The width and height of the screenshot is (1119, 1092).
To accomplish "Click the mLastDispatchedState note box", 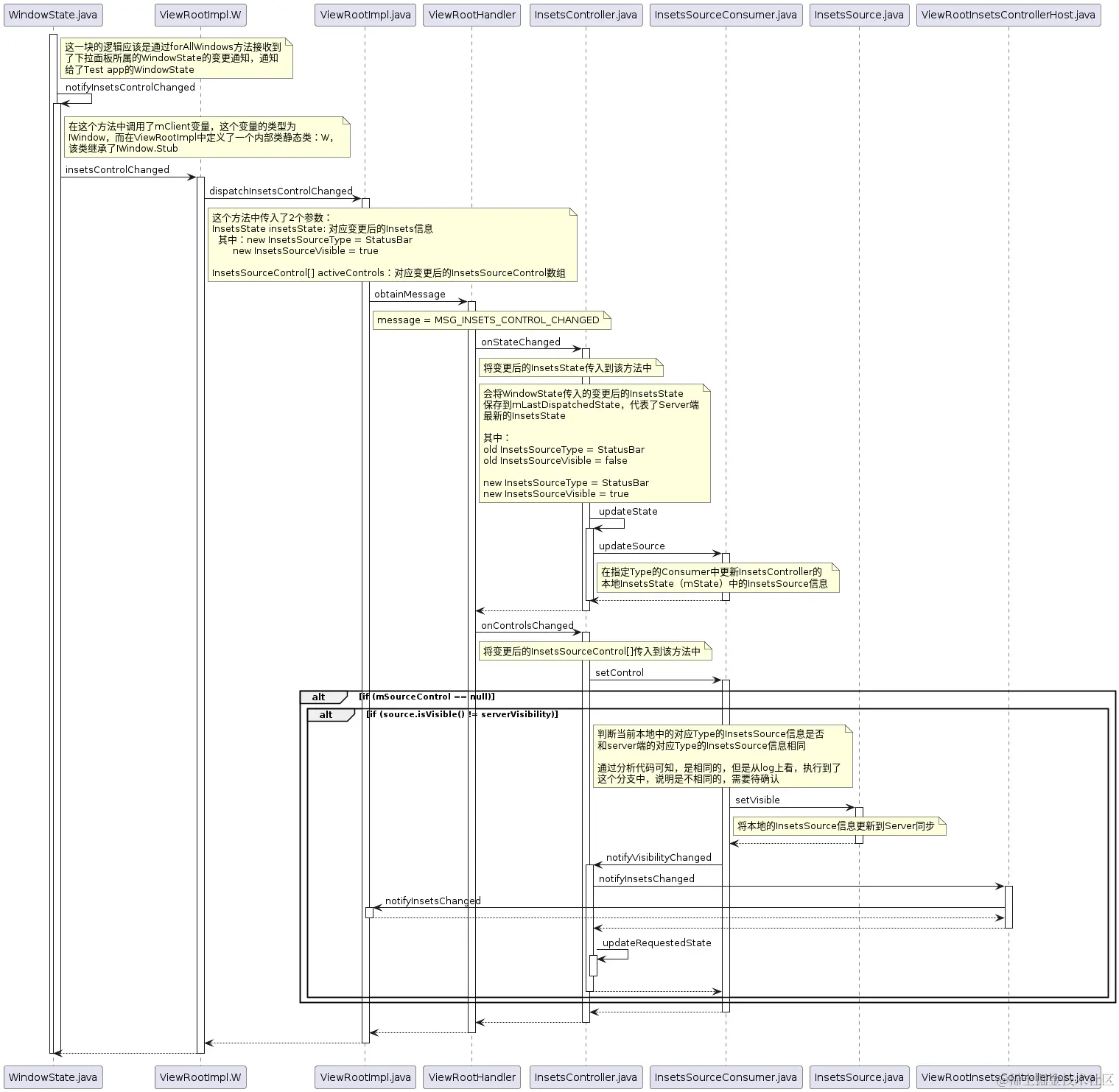I will pyautogui.click(x=593, y=442).
